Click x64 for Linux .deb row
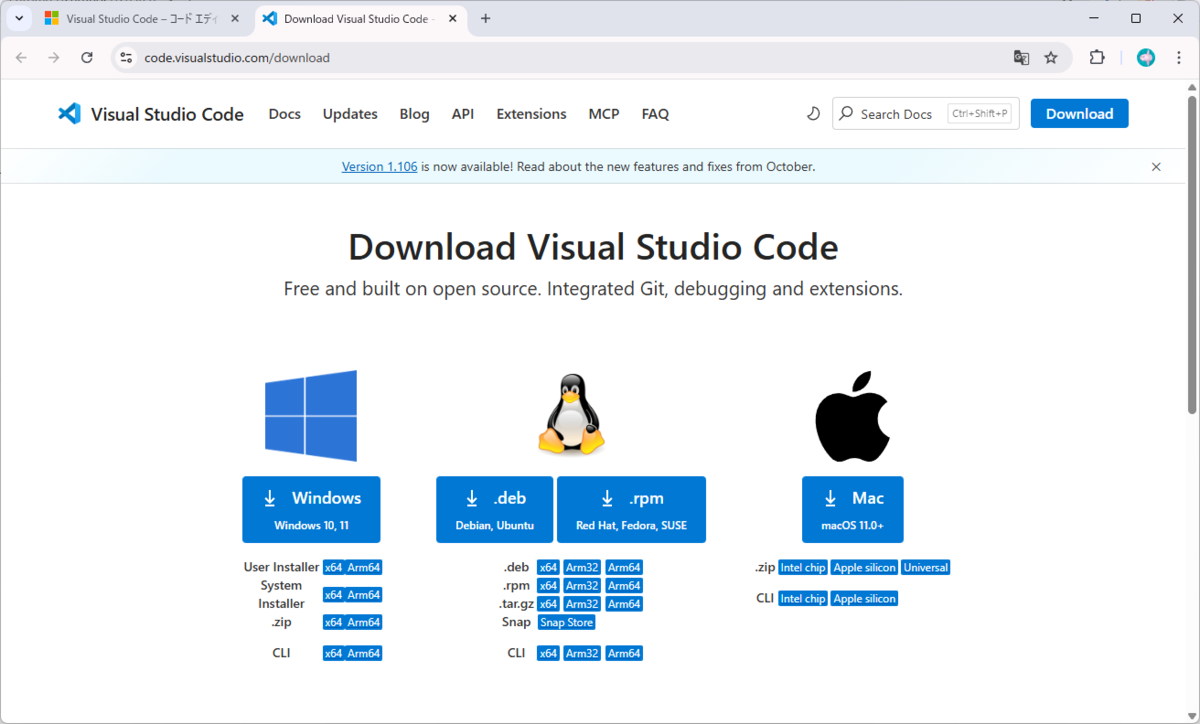The height and width of the screenshot is (724, 1200). coord(548,567)
